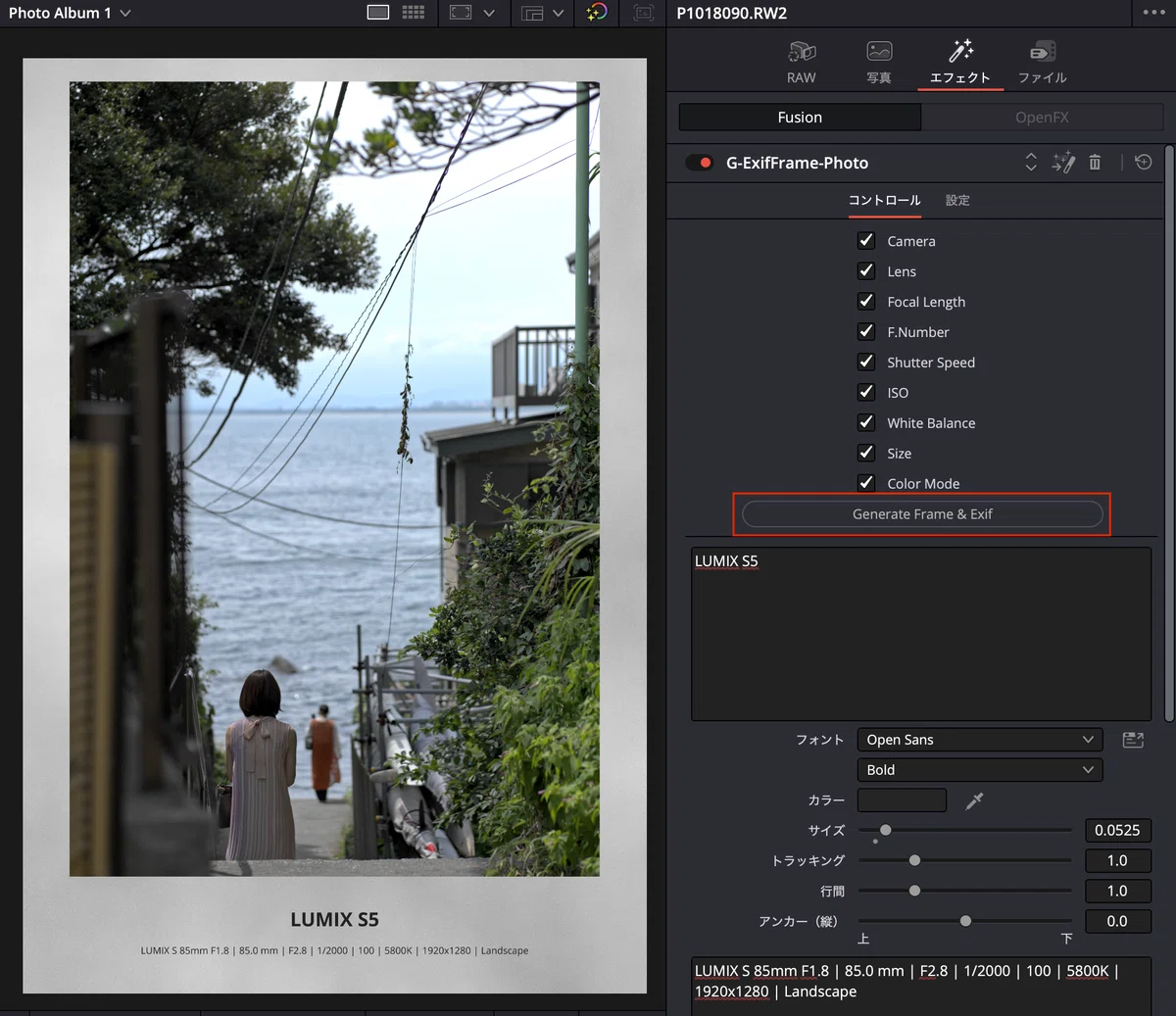Click the トラッキング value field

[1117, 860]
